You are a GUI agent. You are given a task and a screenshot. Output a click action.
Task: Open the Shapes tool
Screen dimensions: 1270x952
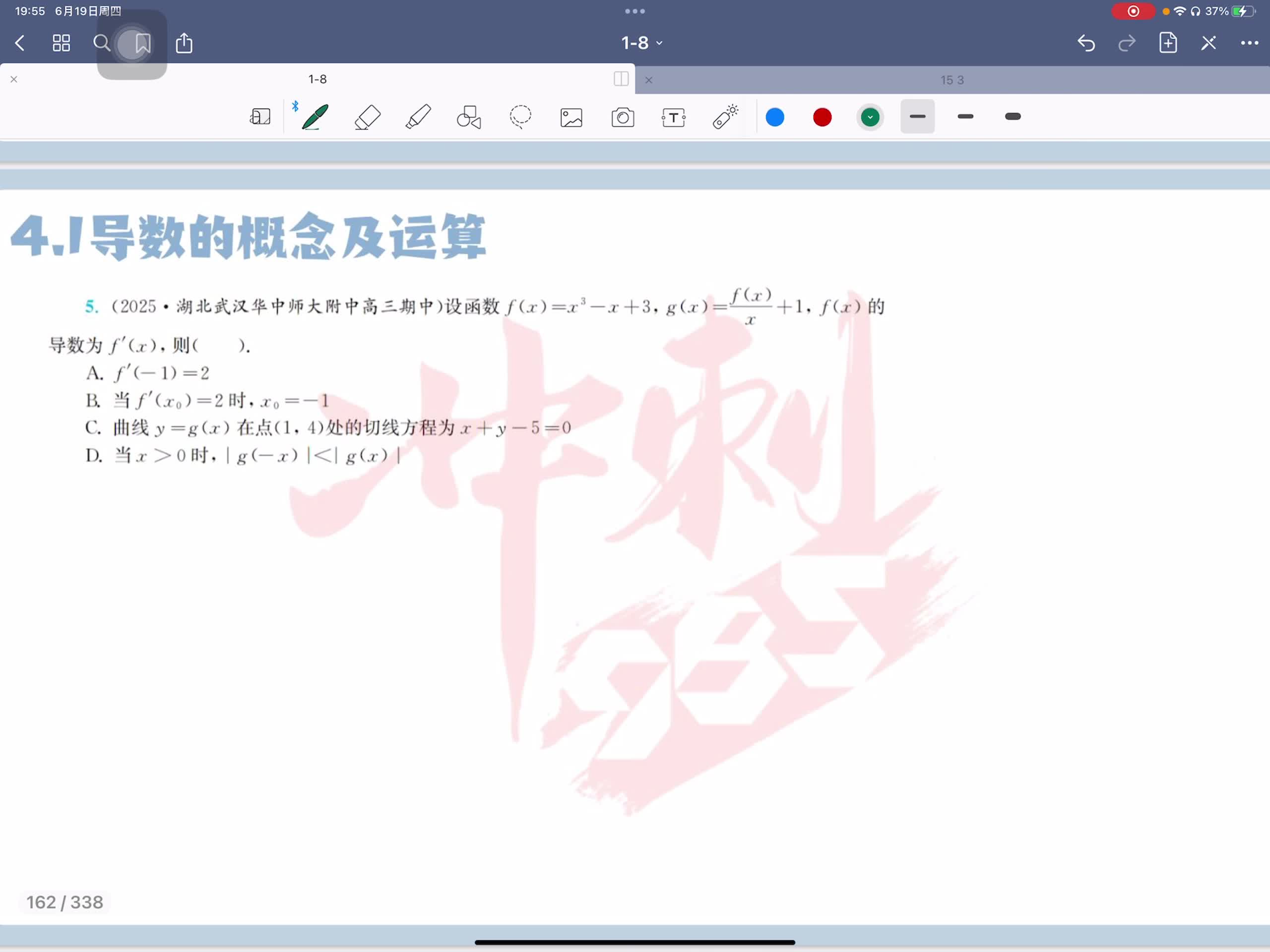click(469, 117)
